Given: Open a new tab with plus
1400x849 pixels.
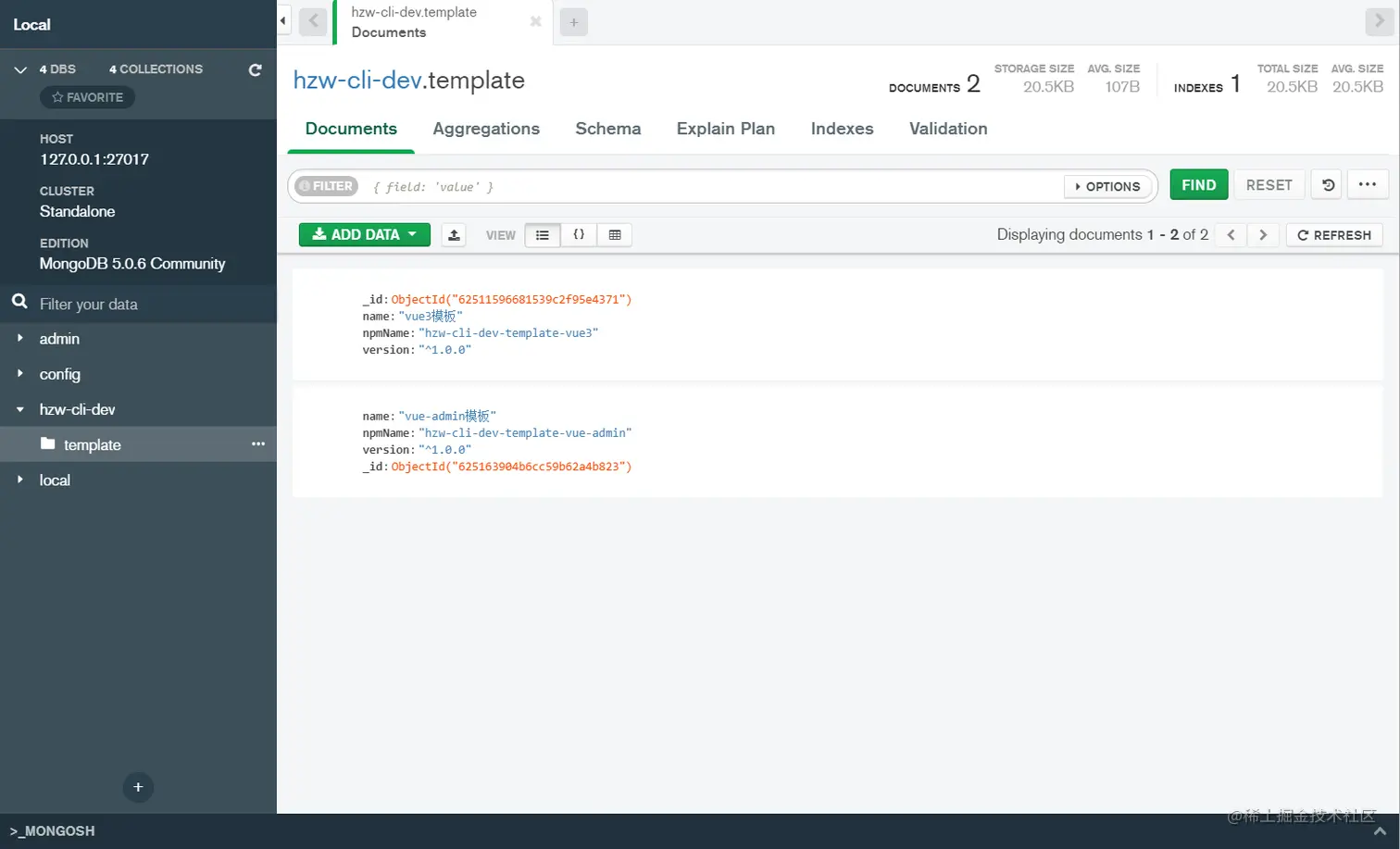Looking at the screenshot, I should (x=574, y=22).
